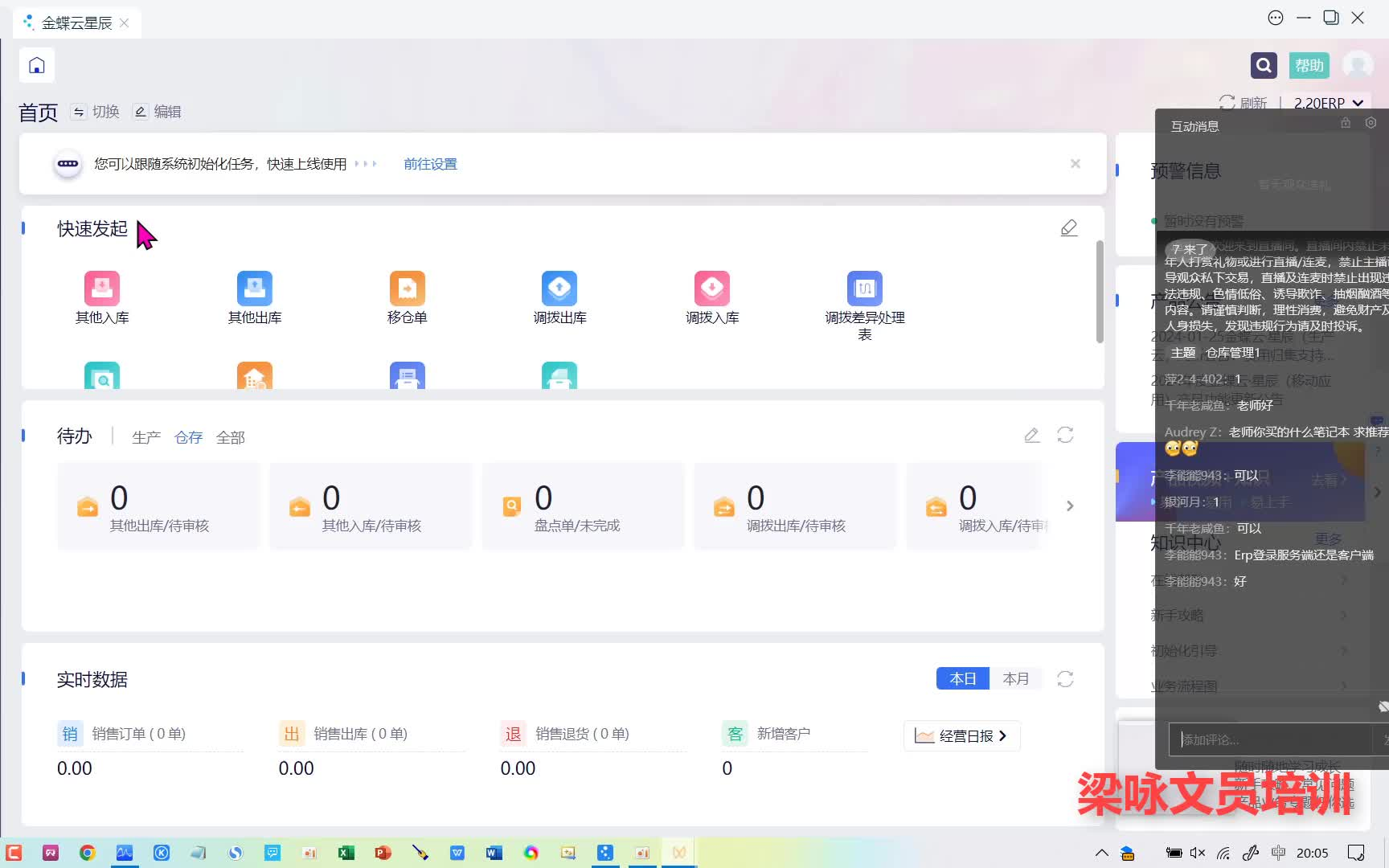
Task: Click the 编辑 homepage edit button
Action: (x=158, y=112)
